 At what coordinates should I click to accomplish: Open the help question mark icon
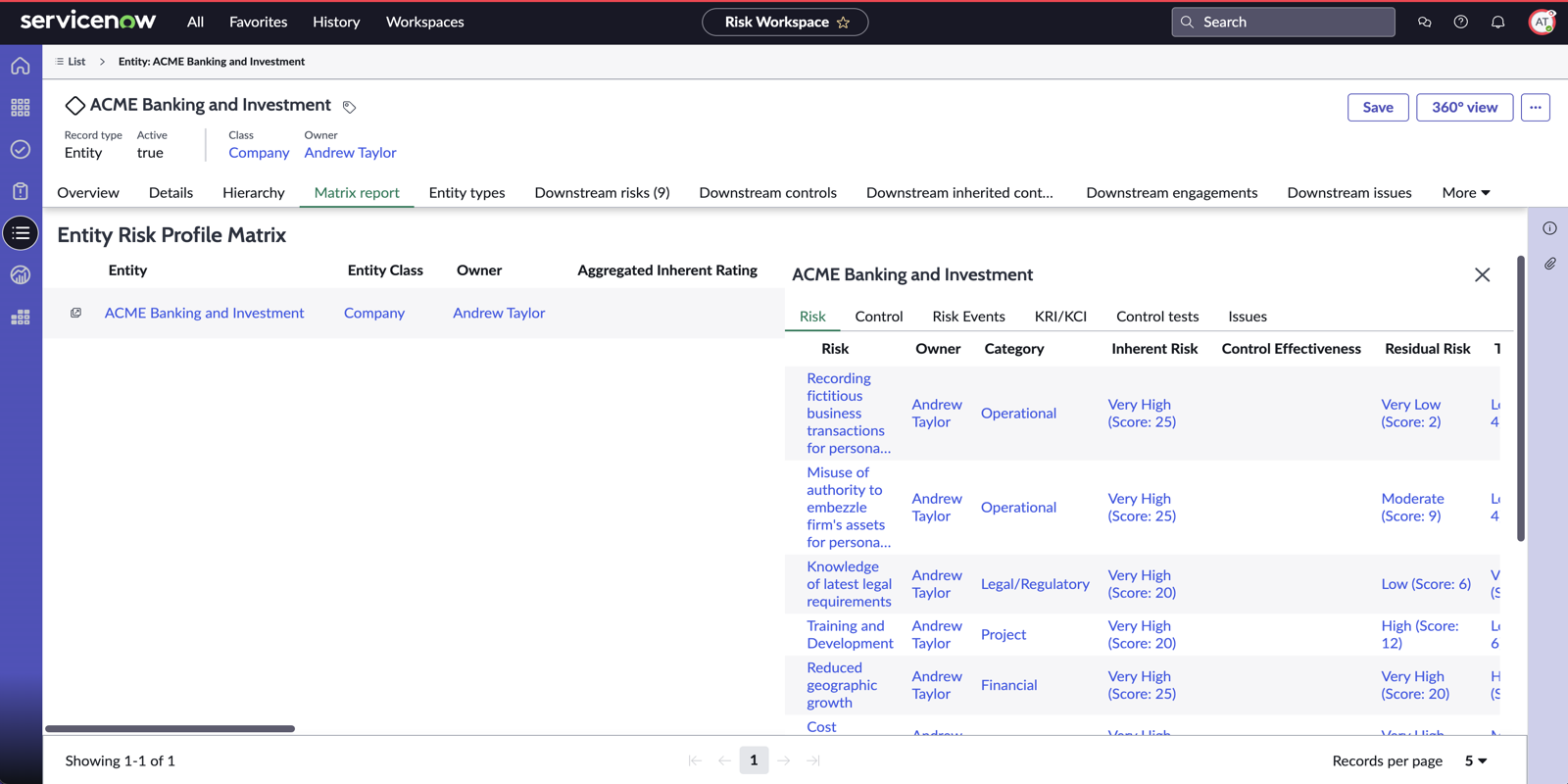point(1460,22)
